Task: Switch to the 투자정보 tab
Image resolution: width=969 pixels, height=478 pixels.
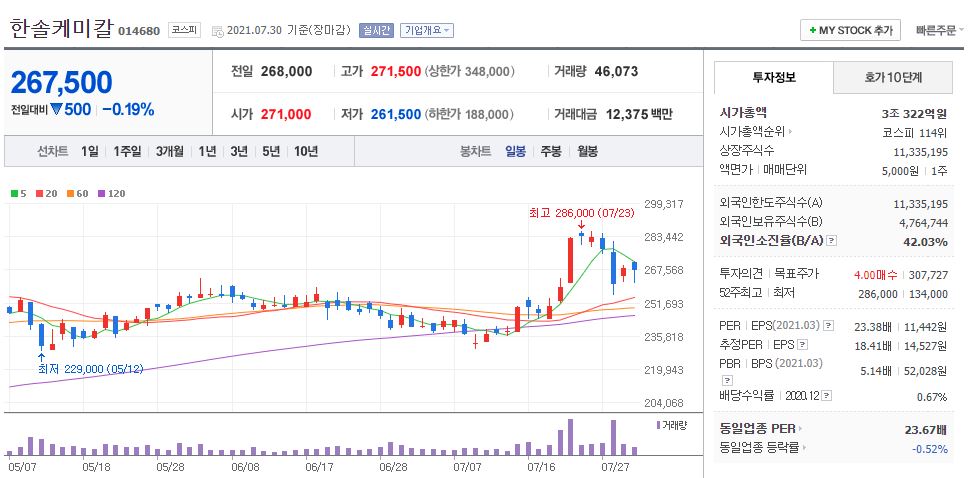Action: tap(774, 77)
